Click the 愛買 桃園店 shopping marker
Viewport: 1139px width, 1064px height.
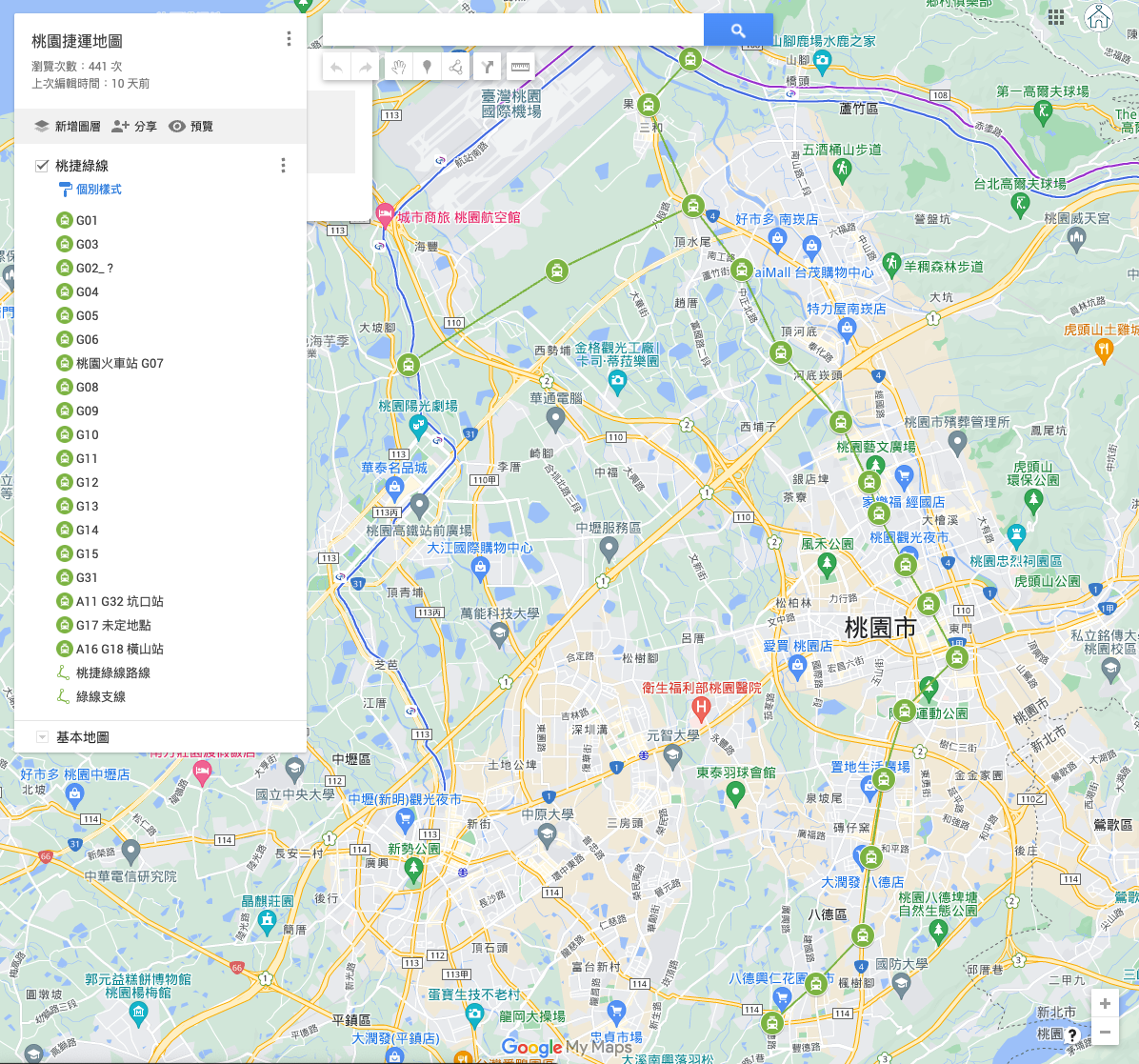coord(798,665)
